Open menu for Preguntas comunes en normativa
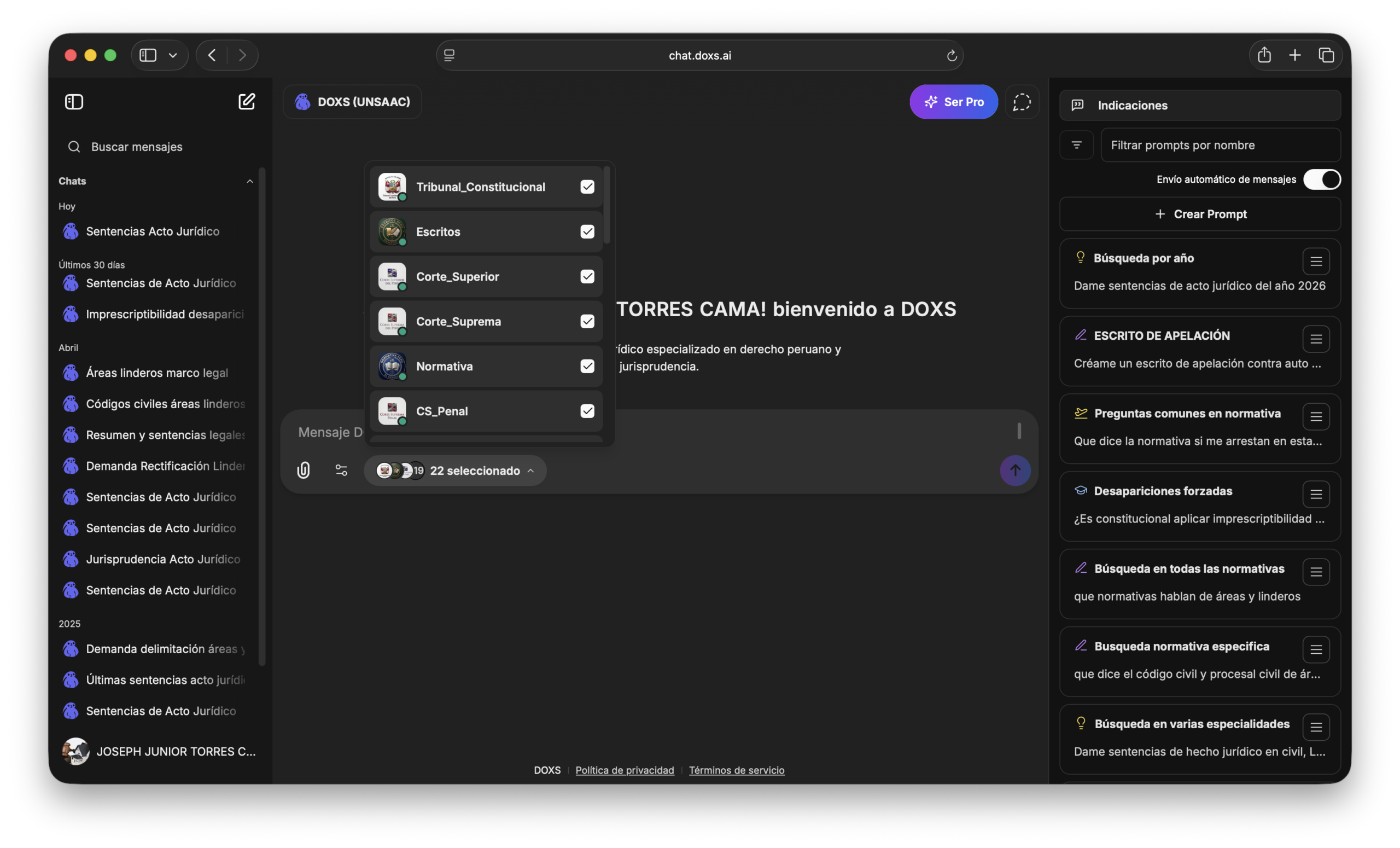The image size is (1400, 848). pyautogui.click(x=1316, y=417)
